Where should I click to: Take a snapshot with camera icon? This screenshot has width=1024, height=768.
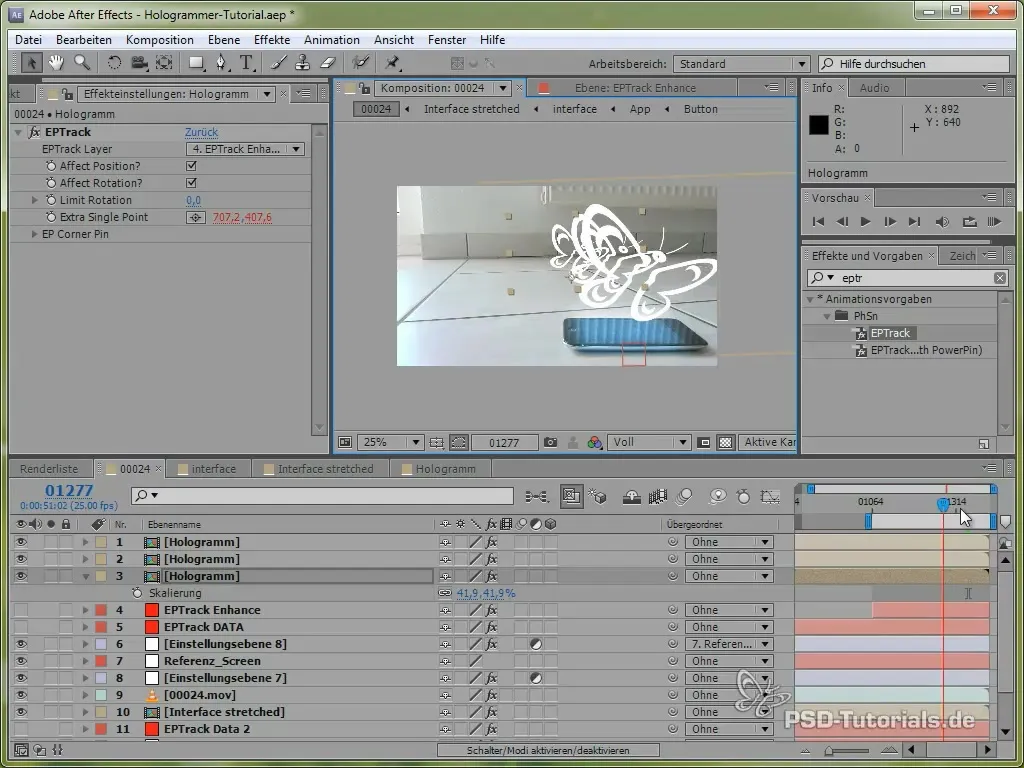tap(551, 443)
